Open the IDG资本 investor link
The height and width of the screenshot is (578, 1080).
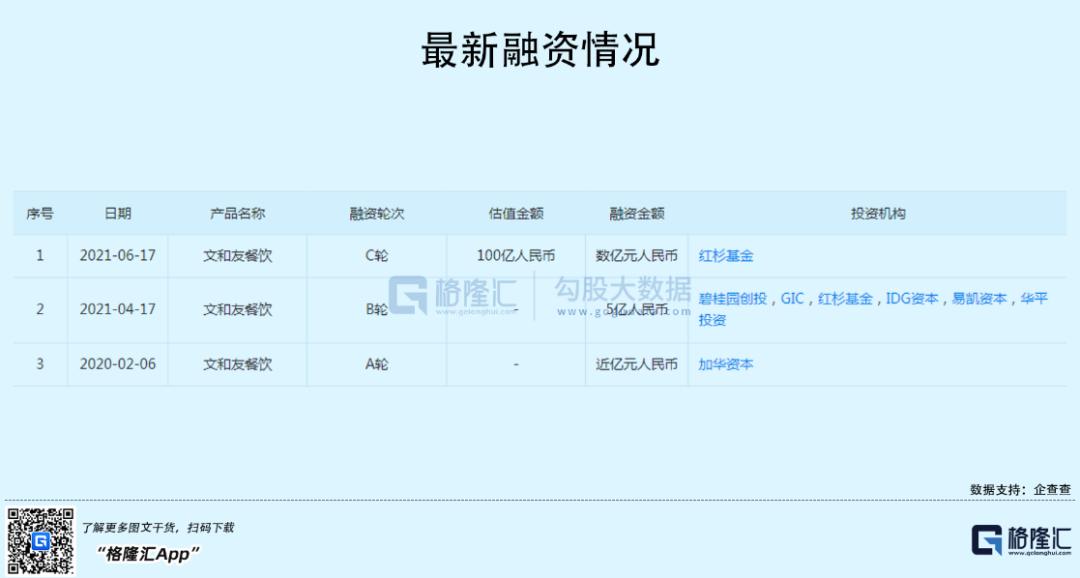pos(912,298)
